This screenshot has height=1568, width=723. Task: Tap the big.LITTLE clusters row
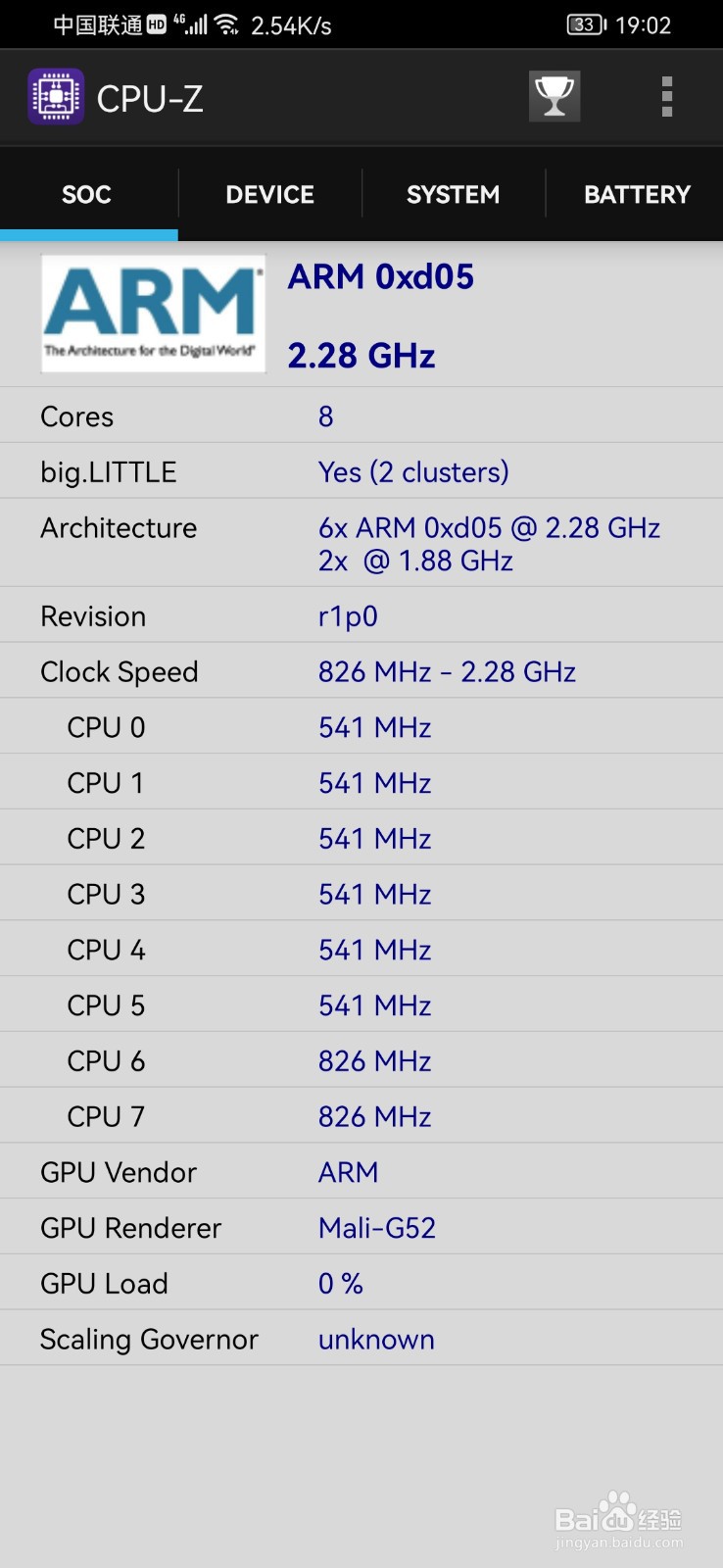pyautogui.click(x=361, y=472)
